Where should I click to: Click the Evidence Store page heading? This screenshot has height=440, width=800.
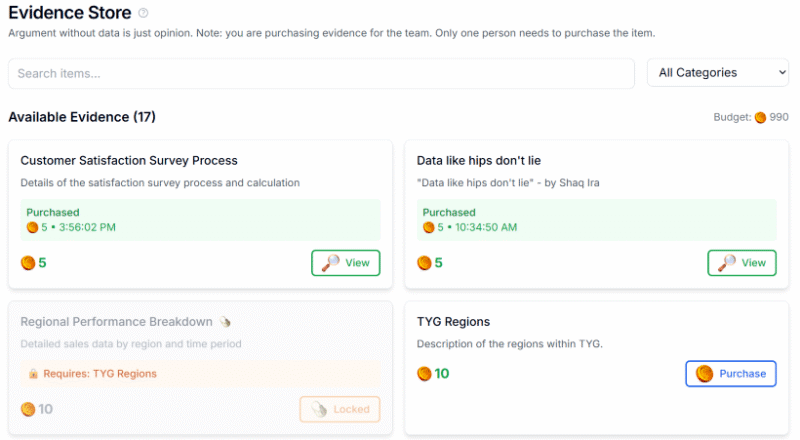pos(70,13)
